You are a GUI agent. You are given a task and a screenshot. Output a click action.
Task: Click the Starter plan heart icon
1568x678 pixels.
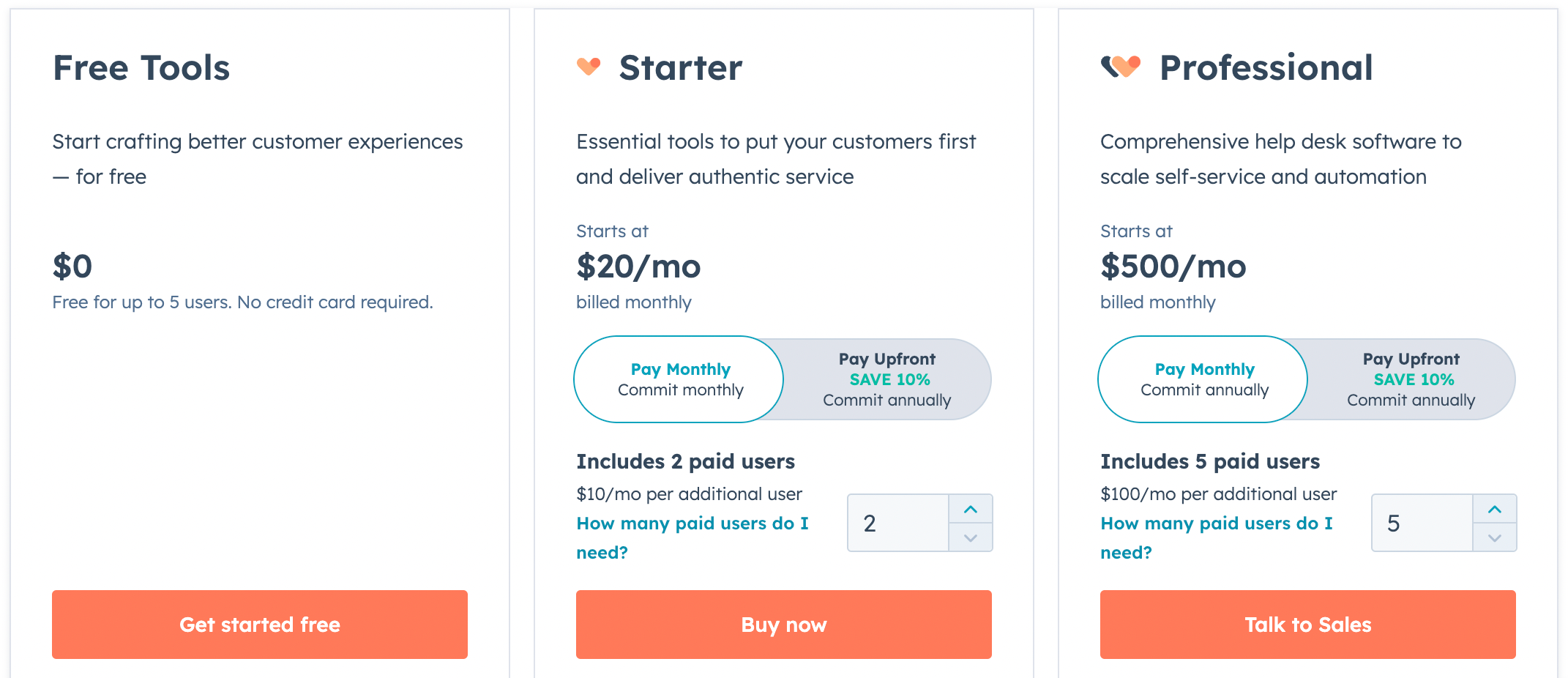click(x=589, y=67)
